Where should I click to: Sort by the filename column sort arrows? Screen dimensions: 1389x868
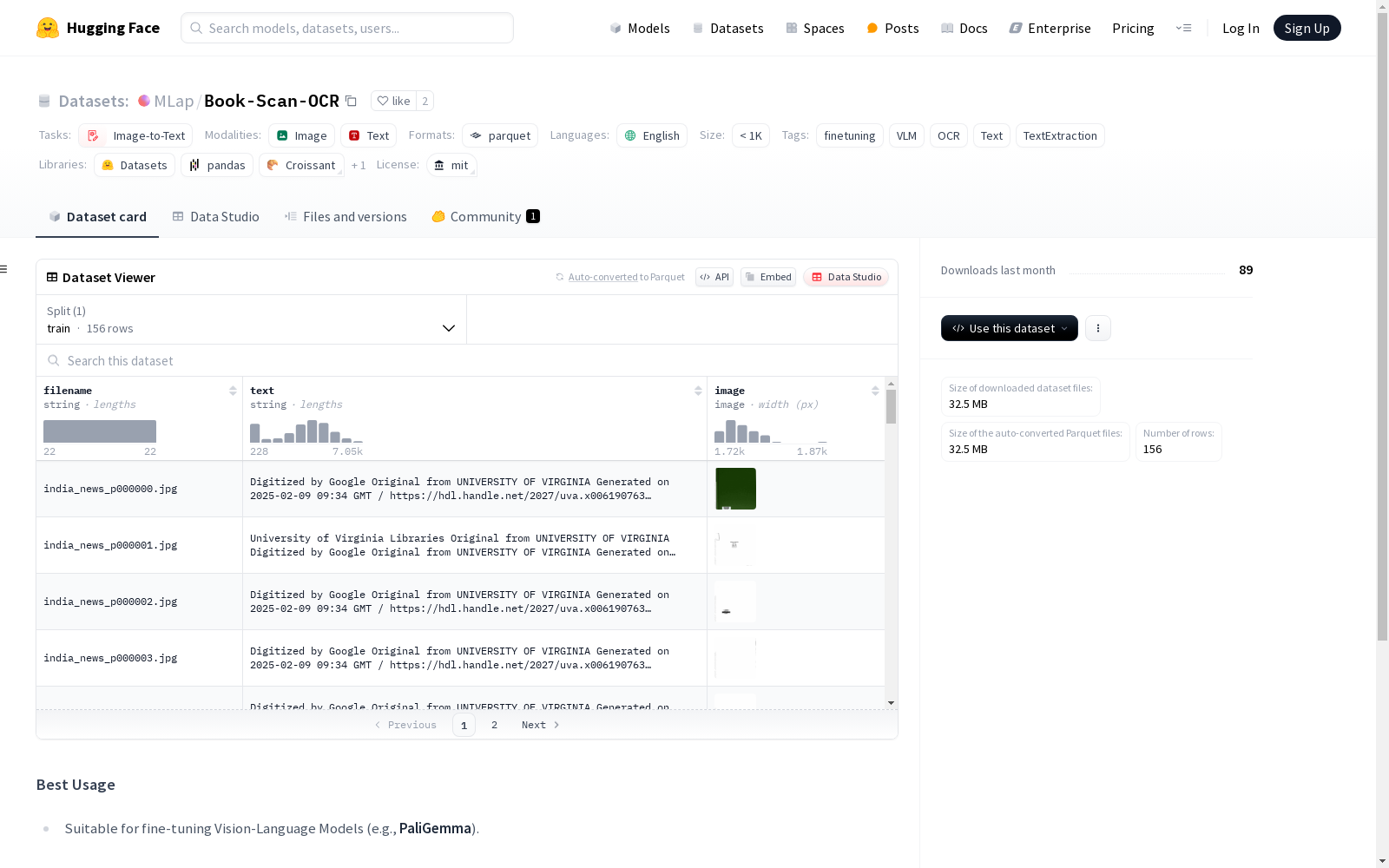(x=233, y=391)
